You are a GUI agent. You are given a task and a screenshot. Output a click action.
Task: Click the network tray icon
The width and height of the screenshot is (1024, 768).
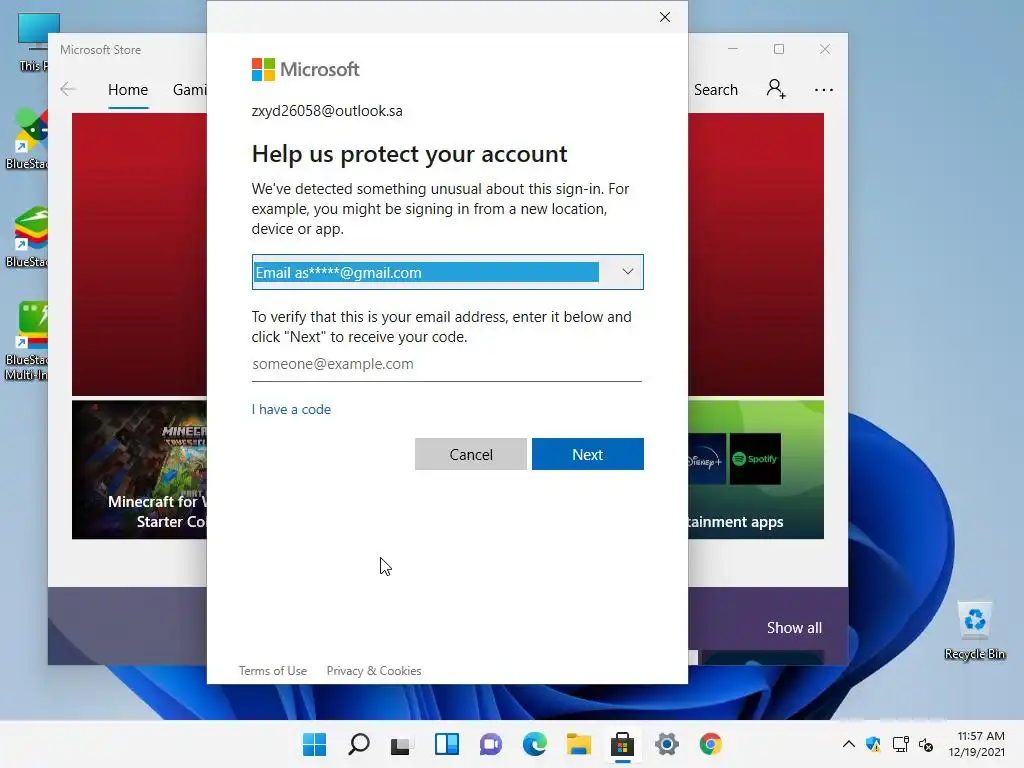click(901, 744)
